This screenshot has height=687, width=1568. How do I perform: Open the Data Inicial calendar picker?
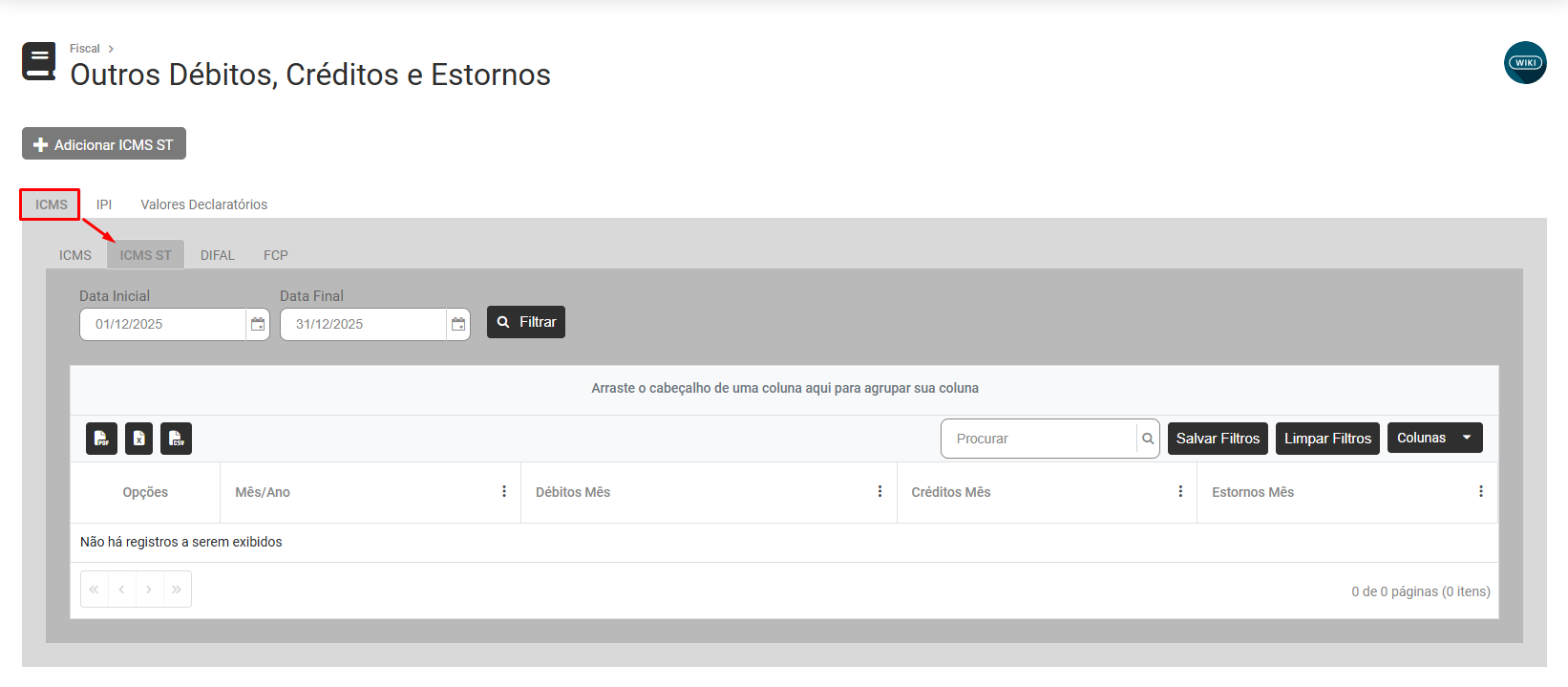coord(258,325)
